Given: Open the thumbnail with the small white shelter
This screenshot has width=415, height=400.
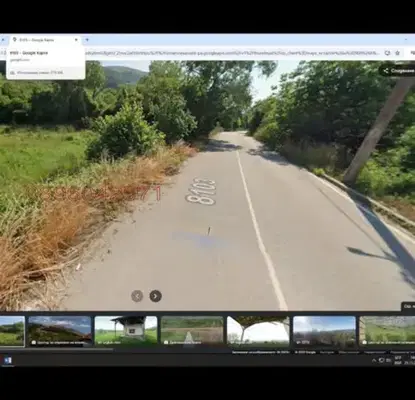Looking at the screenshot, I should click(126, 331).
